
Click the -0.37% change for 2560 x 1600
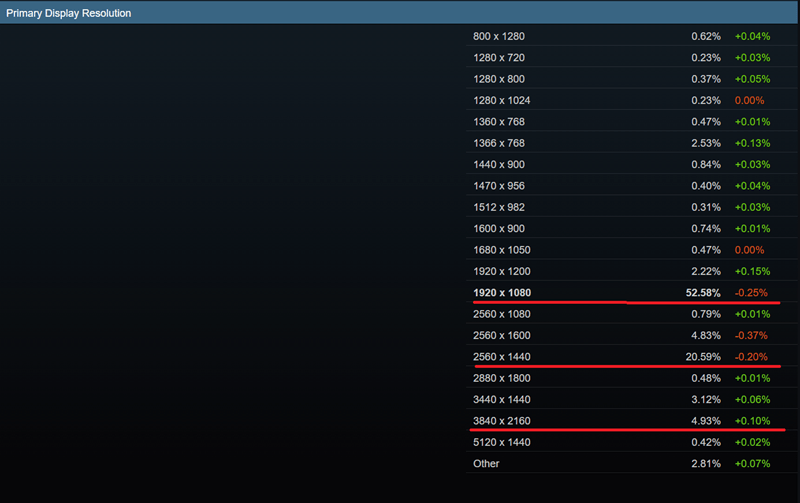point(751,336)
